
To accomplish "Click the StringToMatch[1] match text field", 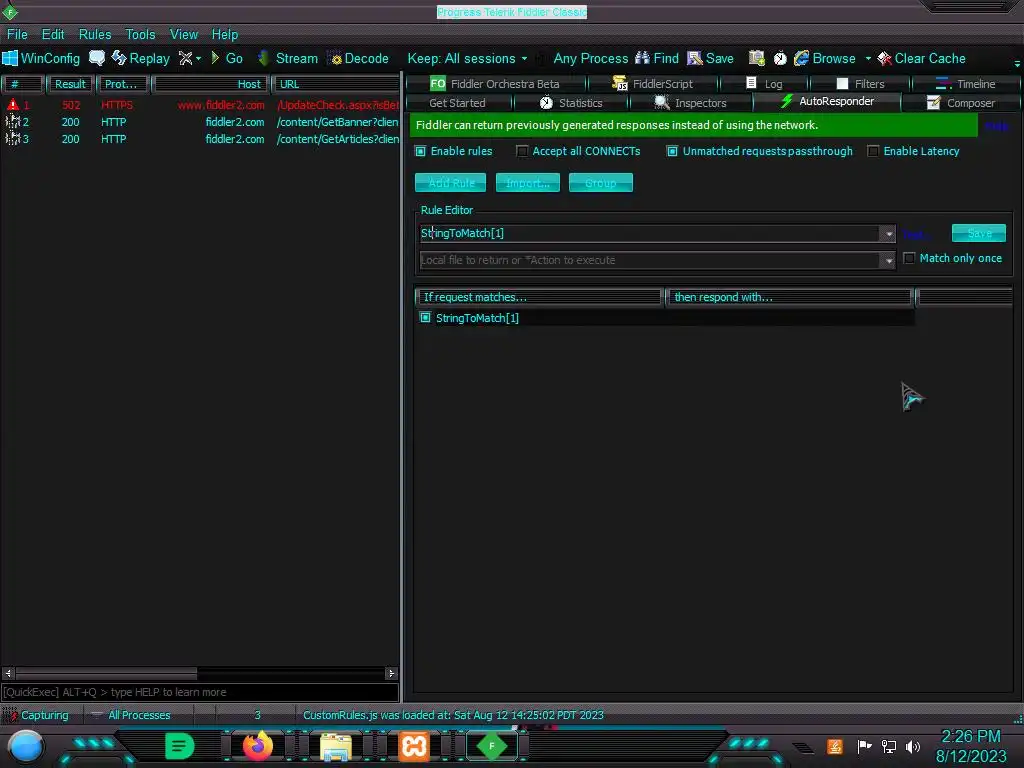I will point(650,233).
